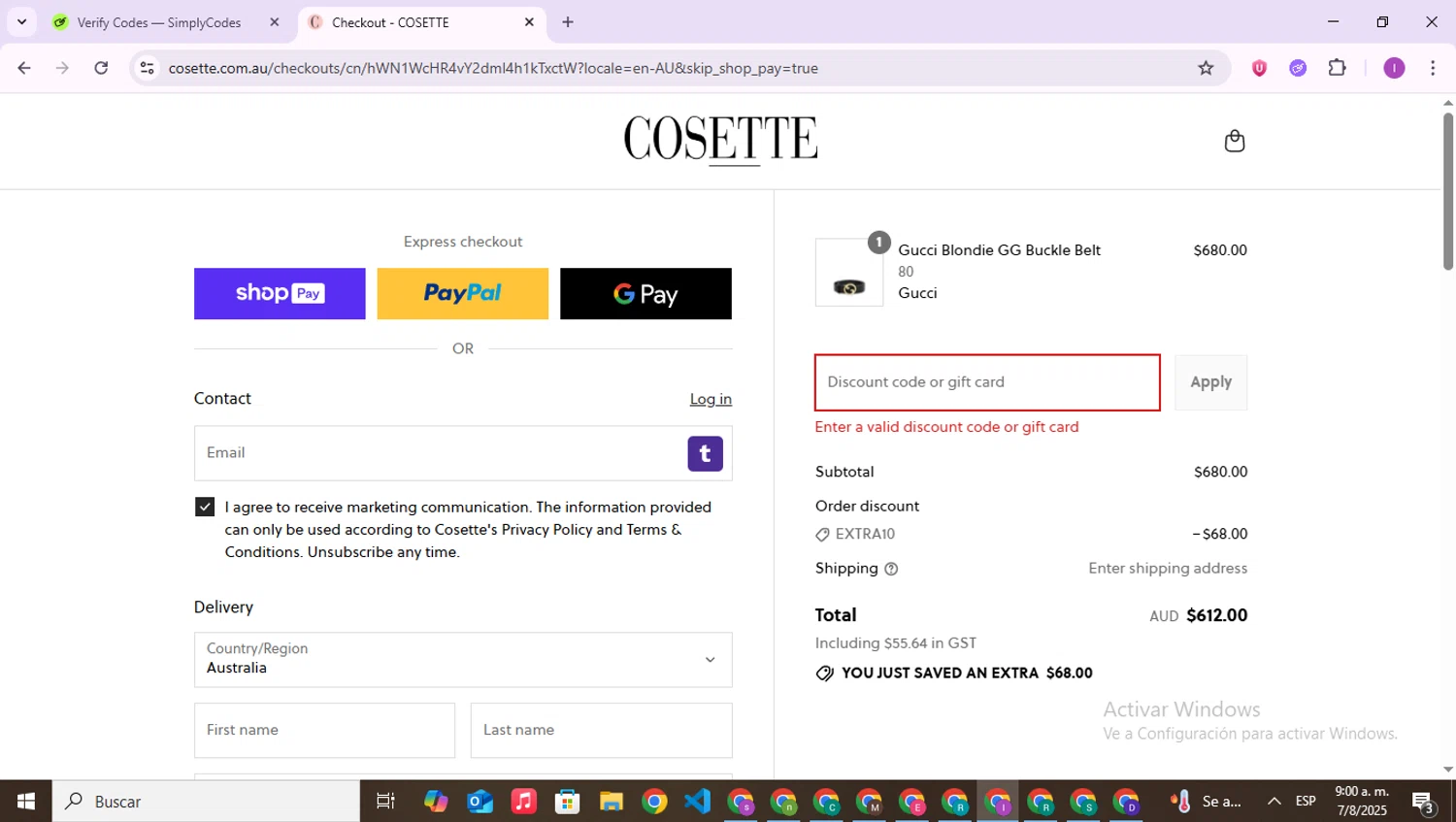Select the Checkout - COSETTE tab

click(422, 22)
